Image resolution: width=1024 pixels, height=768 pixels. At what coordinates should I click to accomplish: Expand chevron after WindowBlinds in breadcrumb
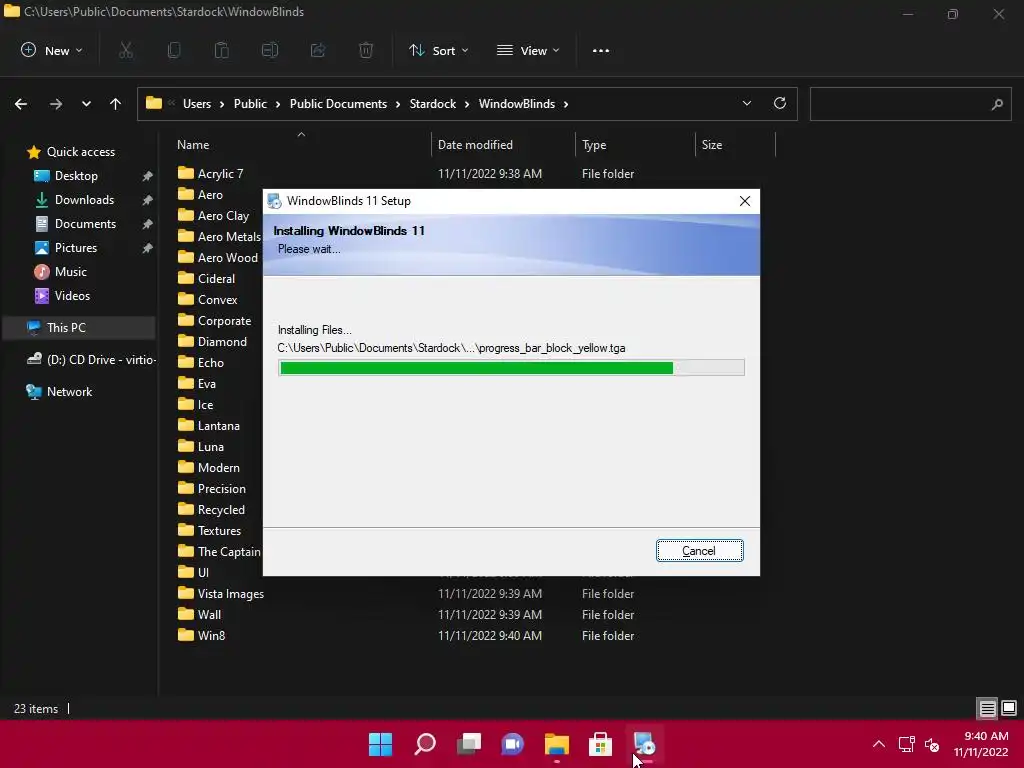point(566,104)
